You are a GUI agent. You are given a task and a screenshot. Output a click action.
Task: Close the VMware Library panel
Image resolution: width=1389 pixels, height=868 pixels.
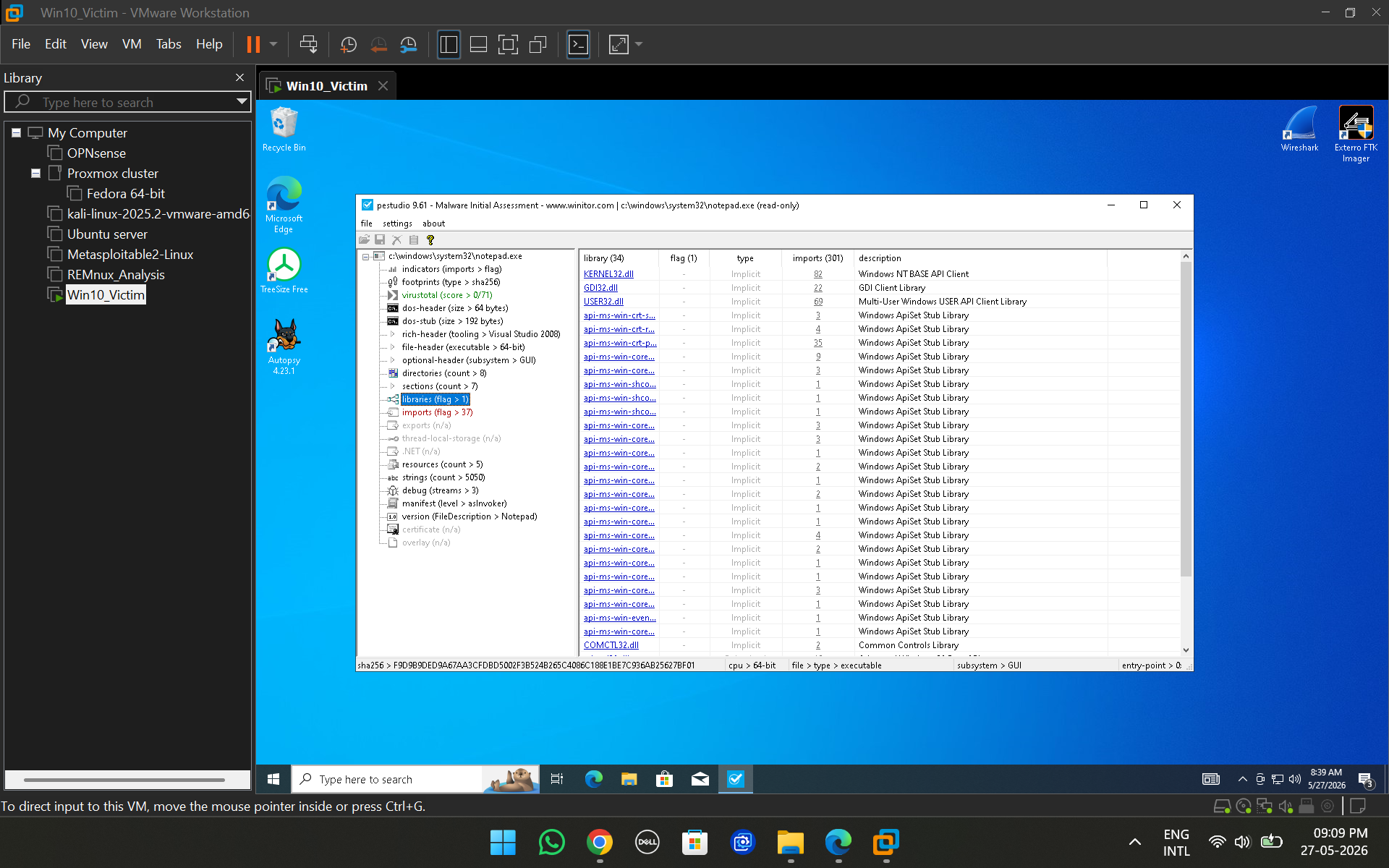click(x=239, y=77)
